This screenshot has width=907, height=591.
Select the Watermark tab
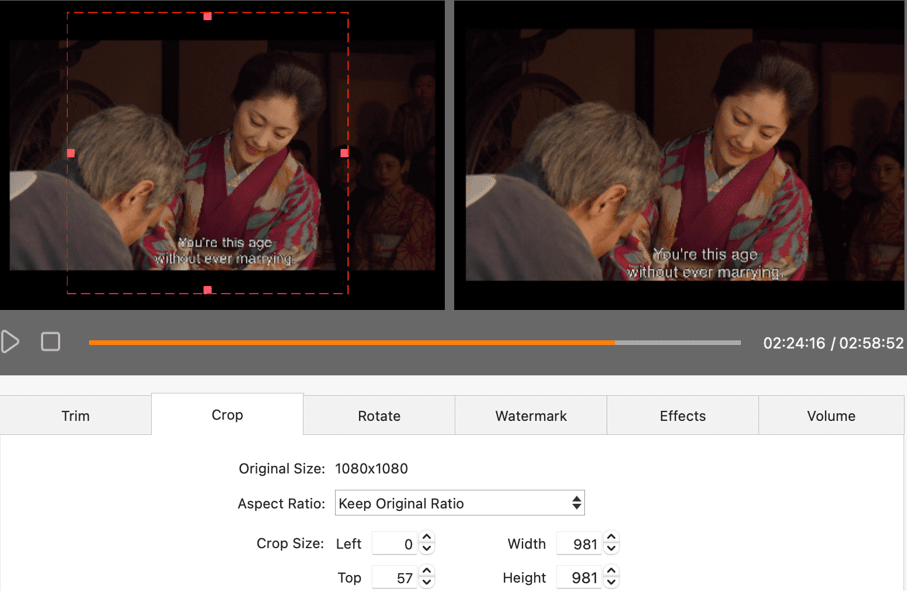531,415
